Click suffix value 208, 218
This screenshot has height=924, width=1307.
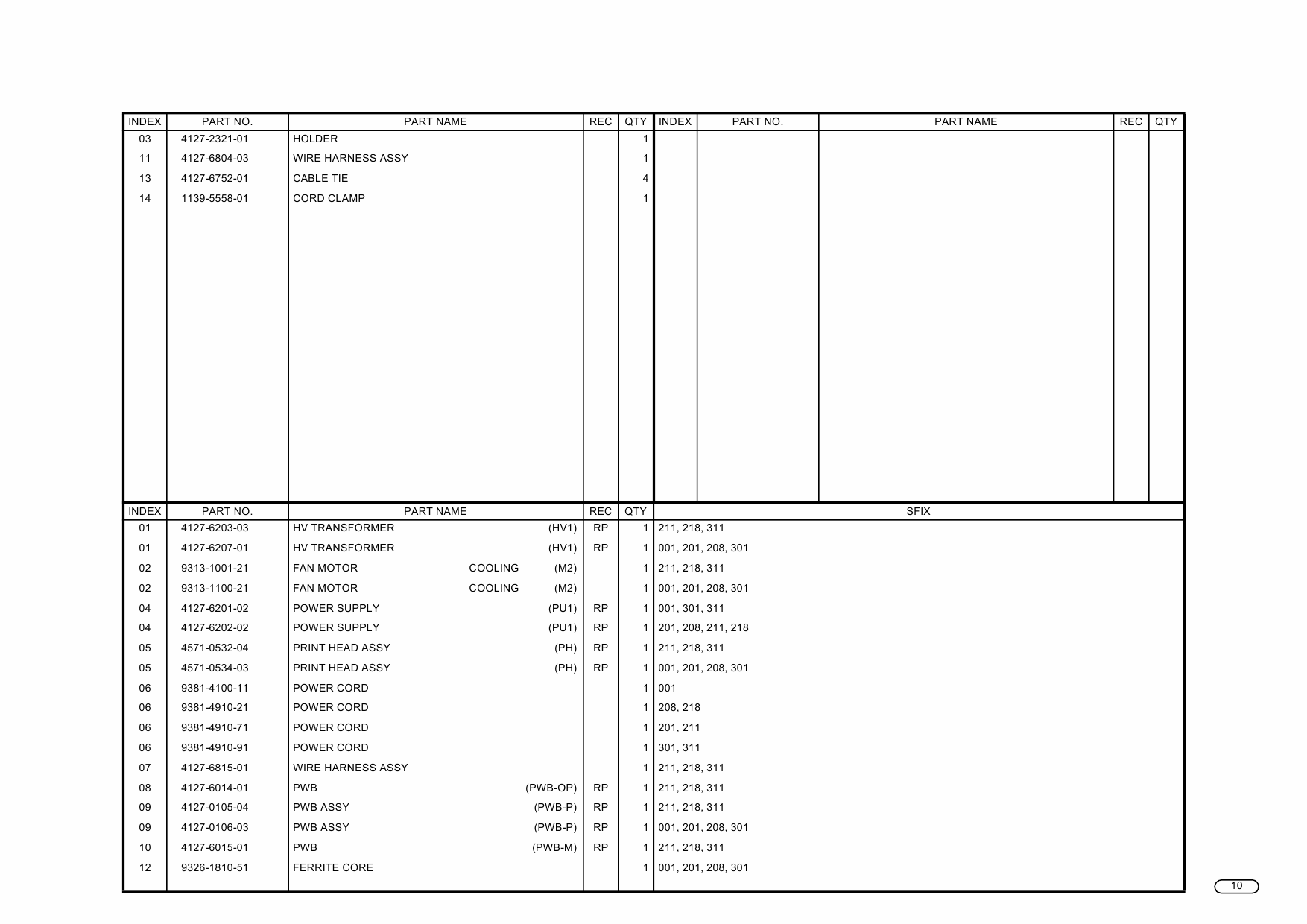tap(680, 707)
